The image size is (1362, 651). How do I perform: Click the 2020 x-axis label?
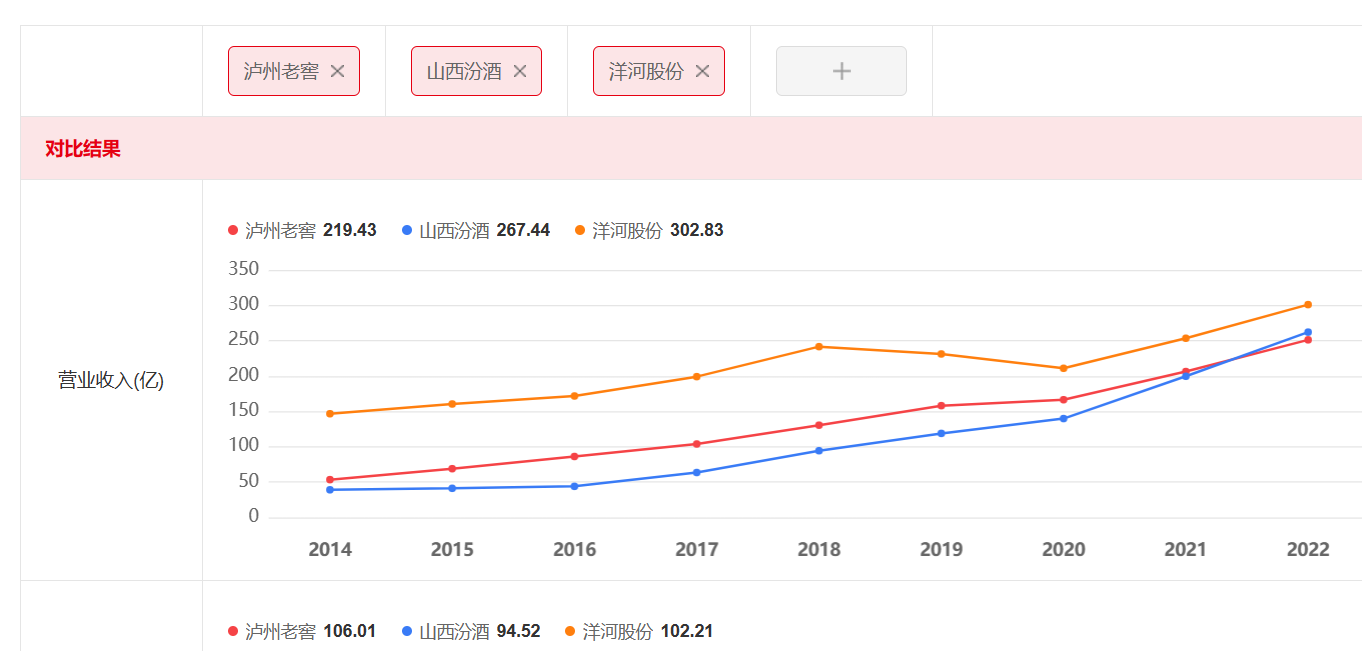(1064, 549)
